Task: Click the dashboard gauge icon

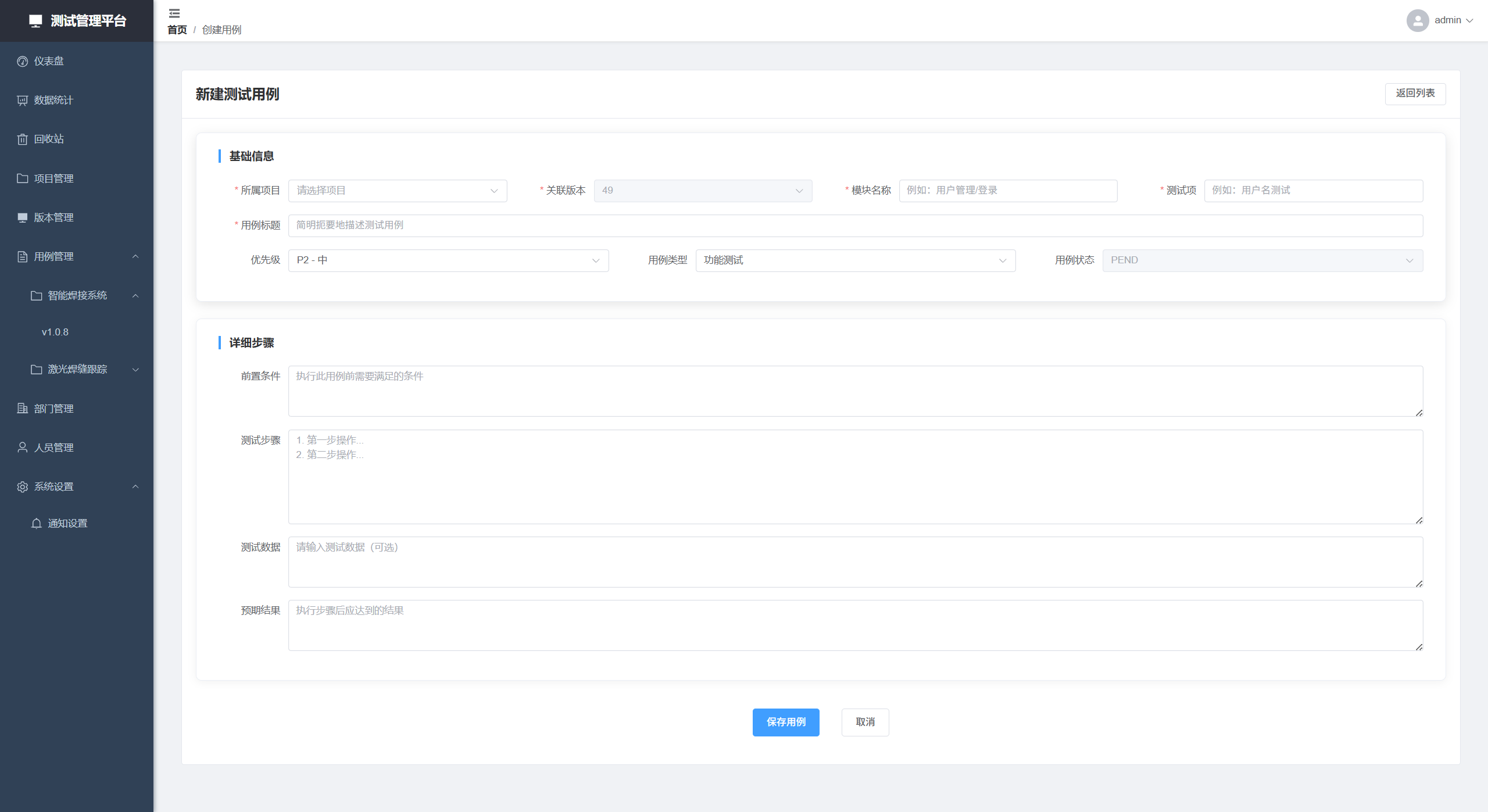Action: click(x=22, y=61)
